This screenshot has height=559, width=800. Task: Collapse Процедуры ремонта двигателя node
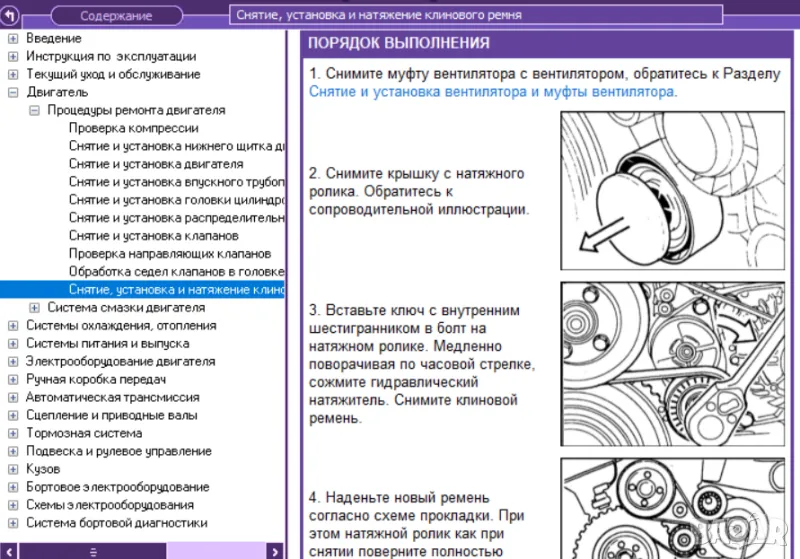click(34, 110)
